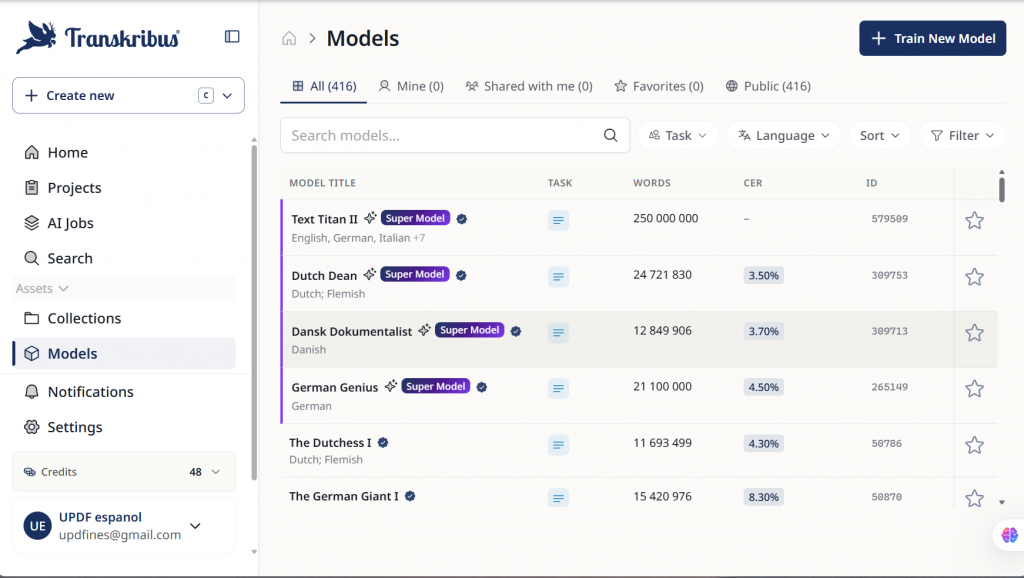Click verified badge next to Dansk Dokumentalist
The height and width of the screenshot is (578, 1024).
pos(516,331)
